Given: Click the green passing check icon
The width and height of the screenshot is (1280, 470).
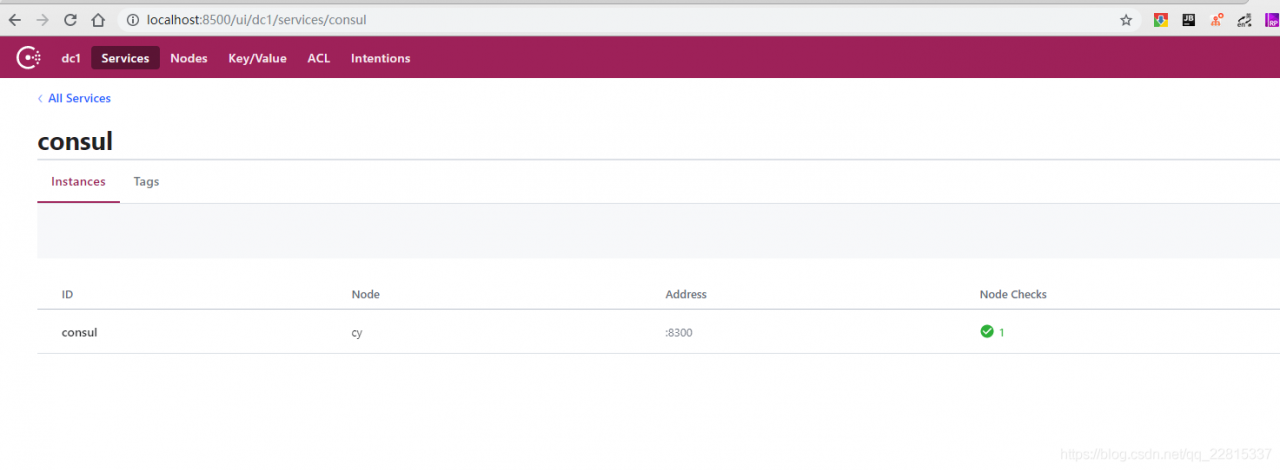Looking at the screenshot, I should tap(987, 332).
